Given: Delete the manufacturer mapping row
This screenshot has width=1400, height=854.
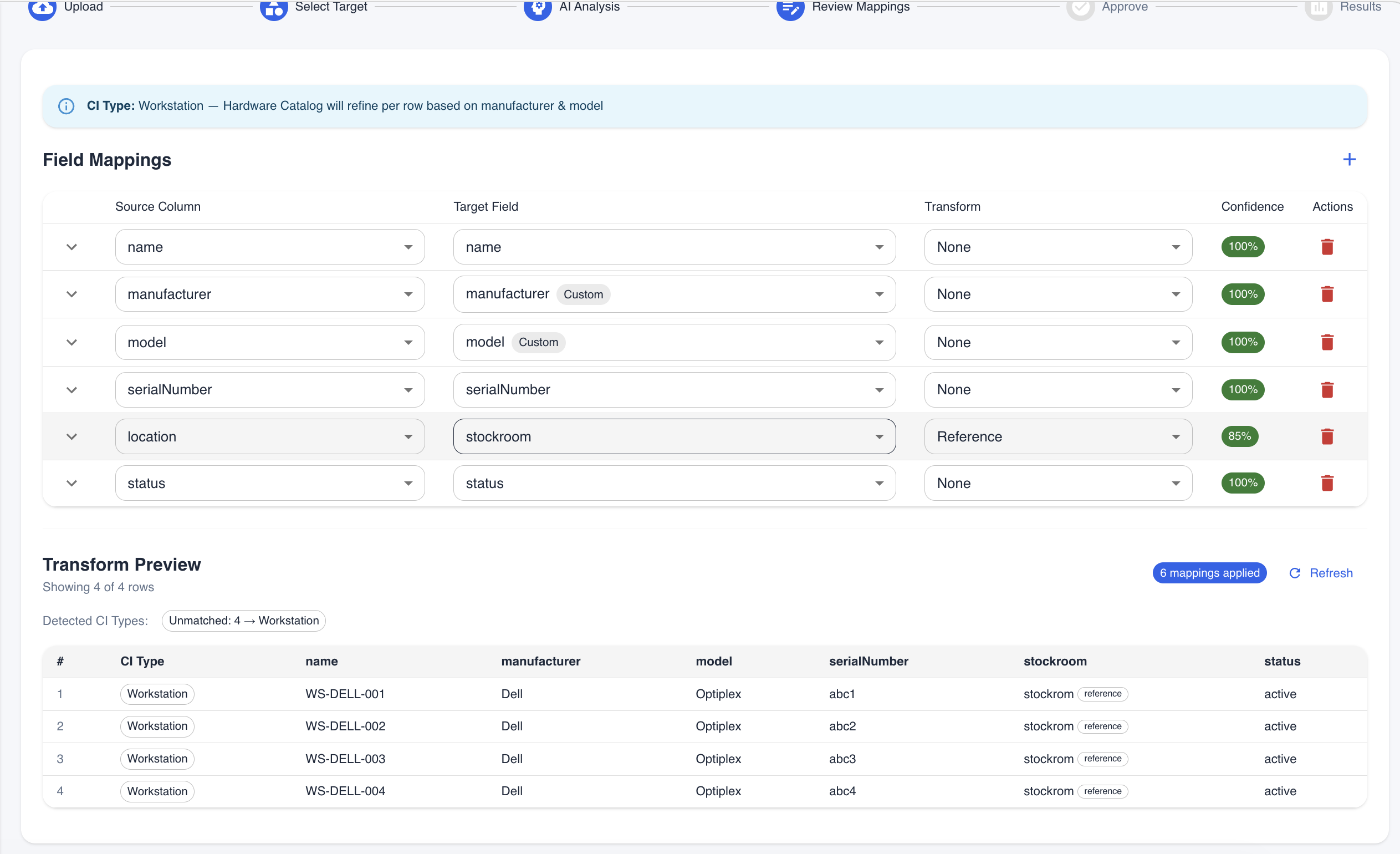Looking at the screenshot, I should coord(1327,294).
